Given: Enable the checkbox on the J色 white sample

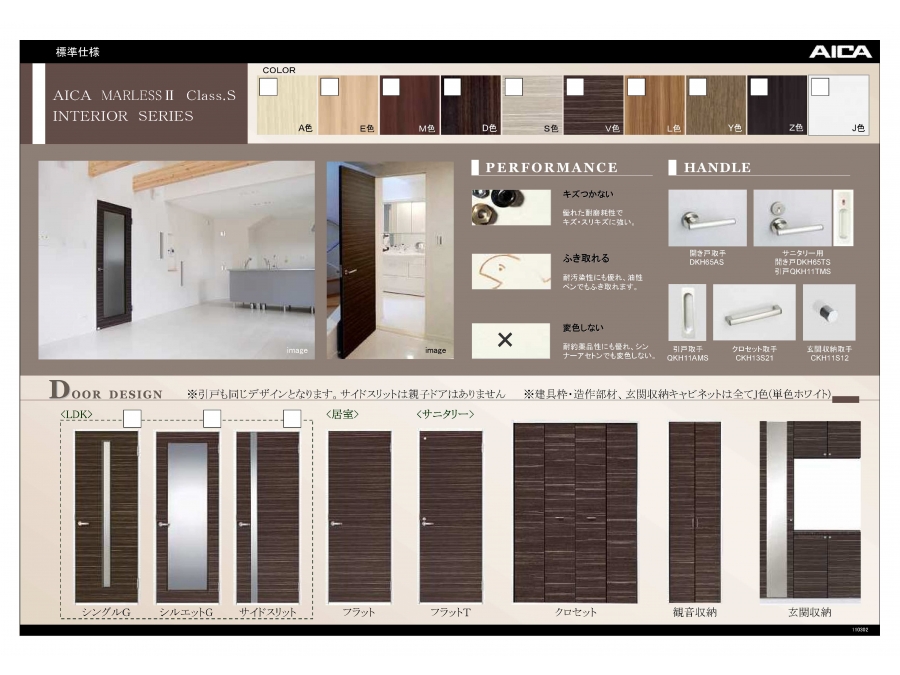Looking at the screenshot, I should [x=820, y=87].
